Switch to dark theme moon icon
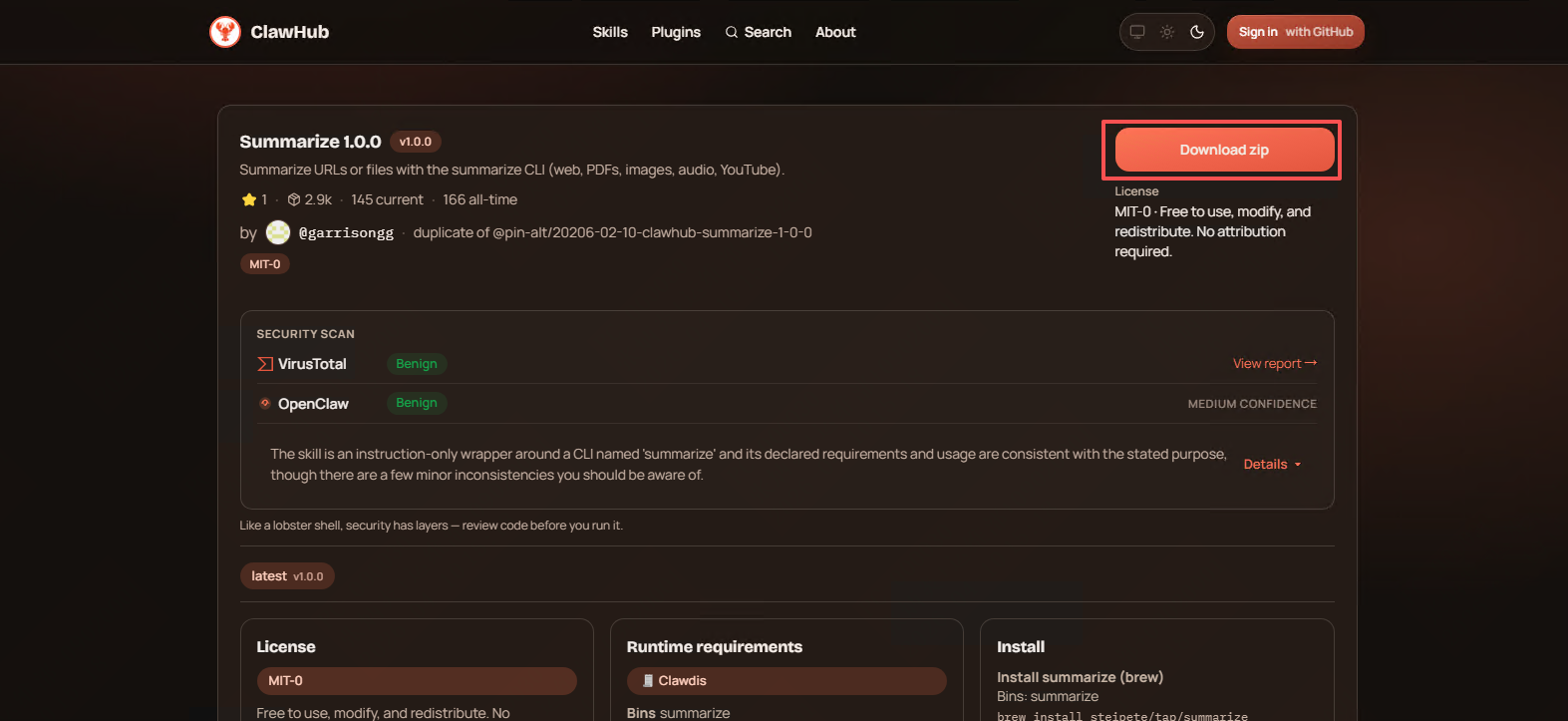Screen dimensions: 1568x721 pyautogui.click(x=1197, y=32)
